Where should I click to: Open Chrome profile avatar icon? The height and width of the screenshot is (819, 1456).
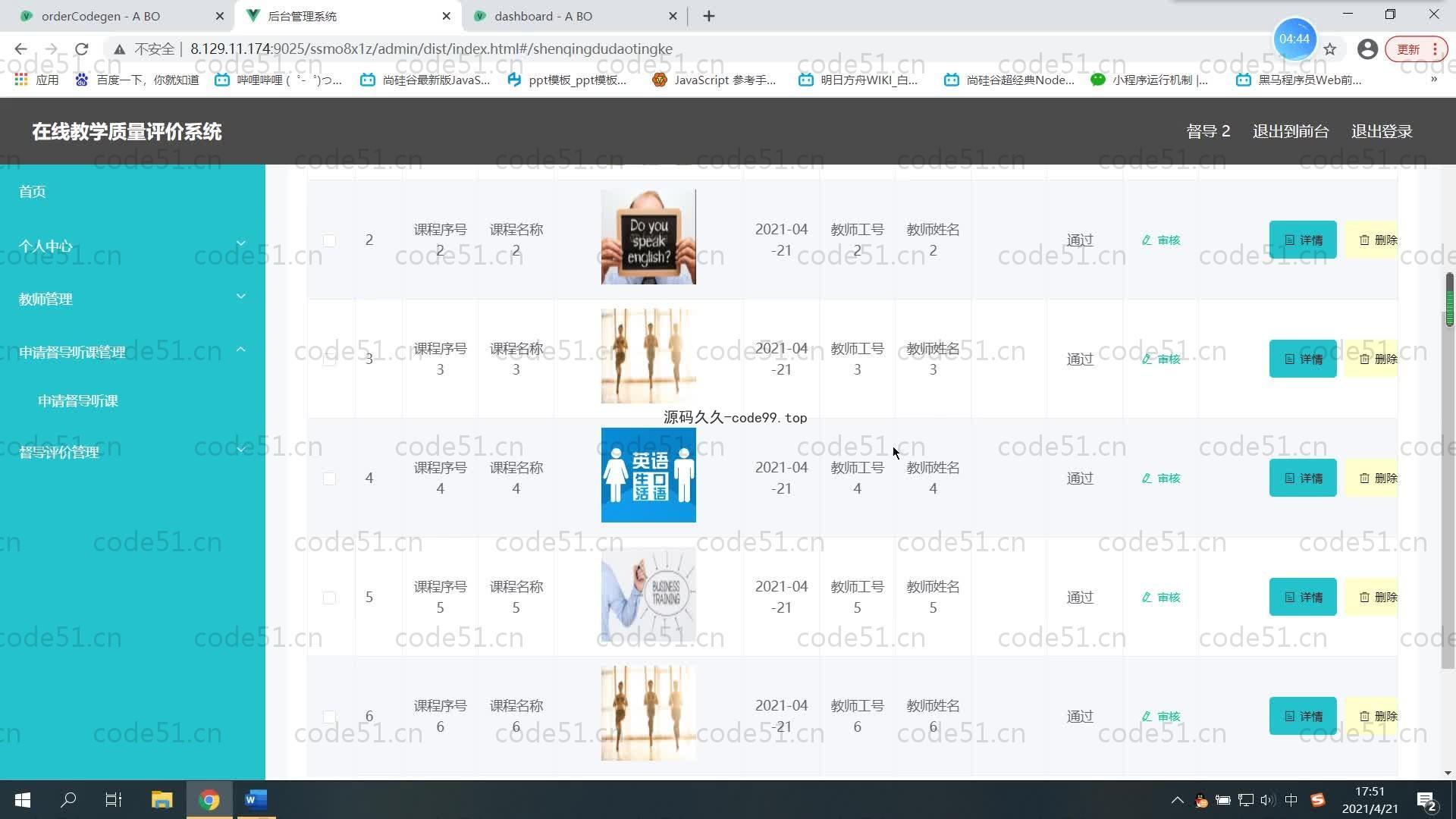pos(1367,49)
